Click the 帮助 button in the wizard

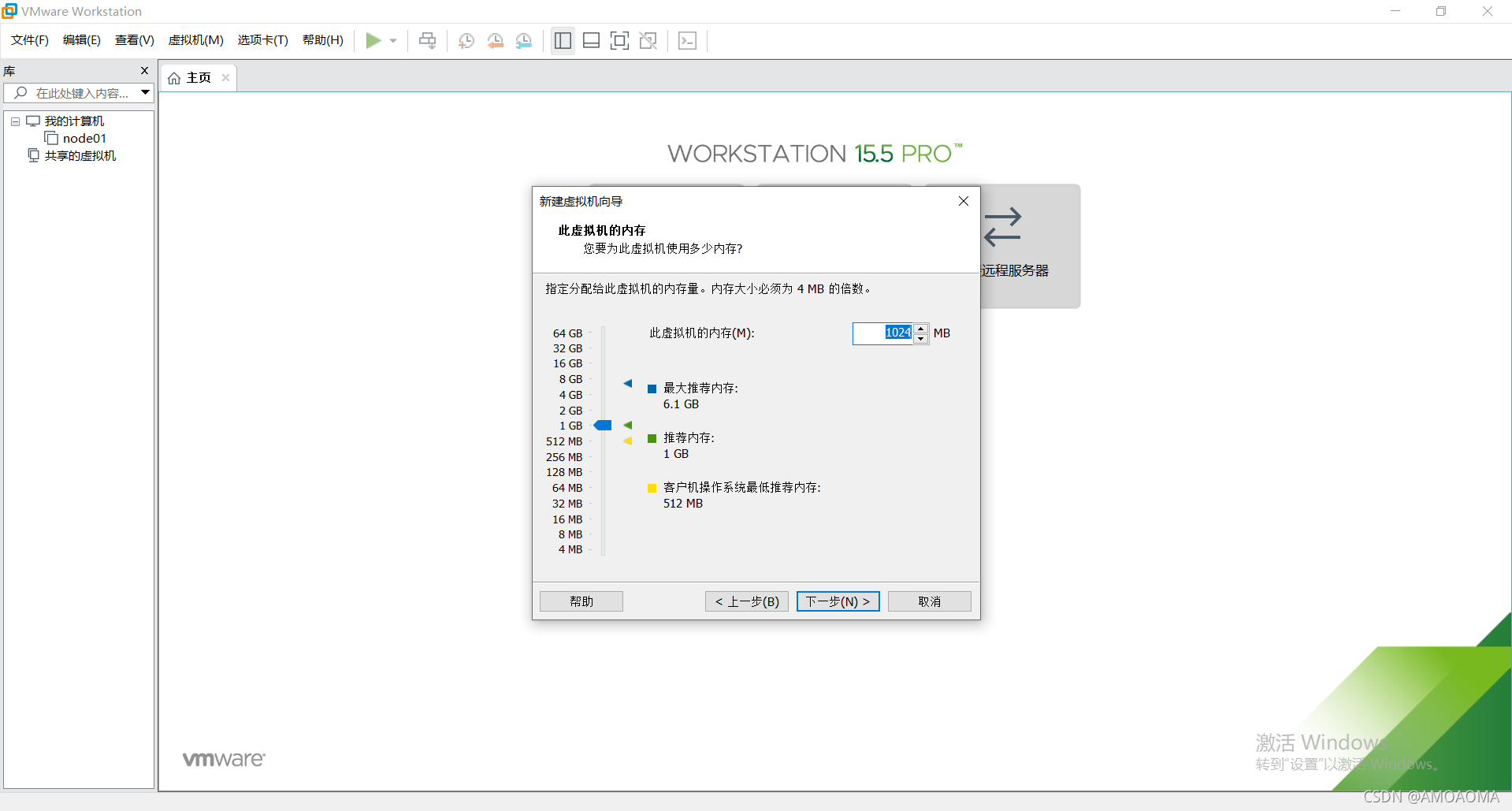(x=581, y=601)
